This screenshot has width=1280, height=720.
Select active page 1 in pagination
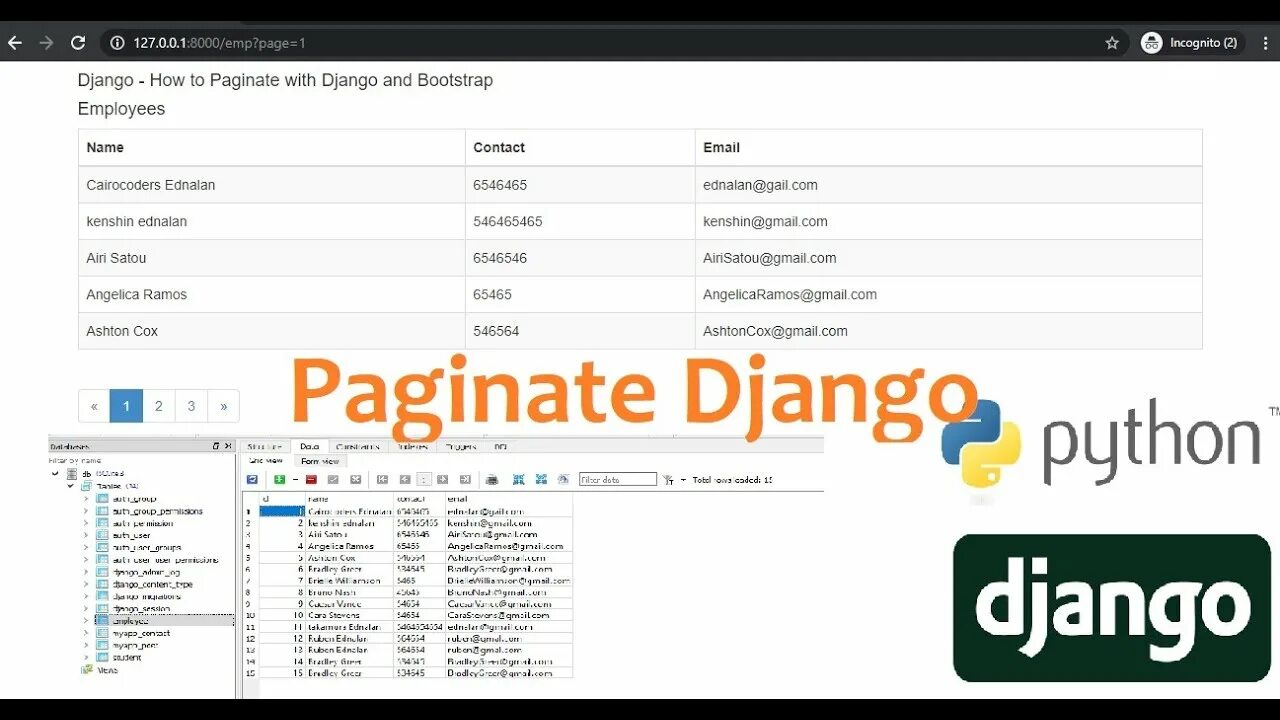click(x=126, y=406)
